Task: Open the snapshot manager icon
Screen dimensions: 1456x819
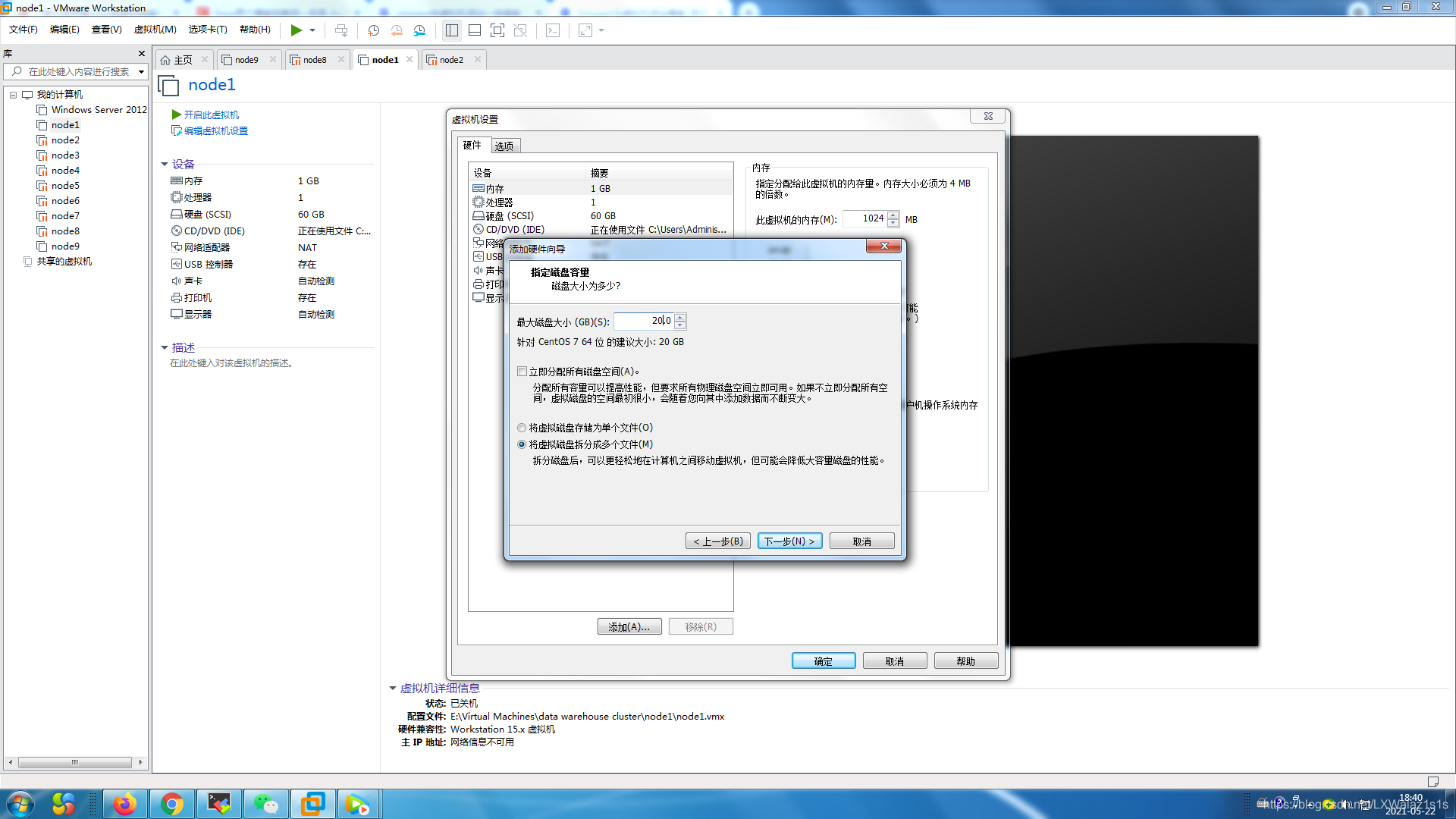Action: (x=419, y=30)
